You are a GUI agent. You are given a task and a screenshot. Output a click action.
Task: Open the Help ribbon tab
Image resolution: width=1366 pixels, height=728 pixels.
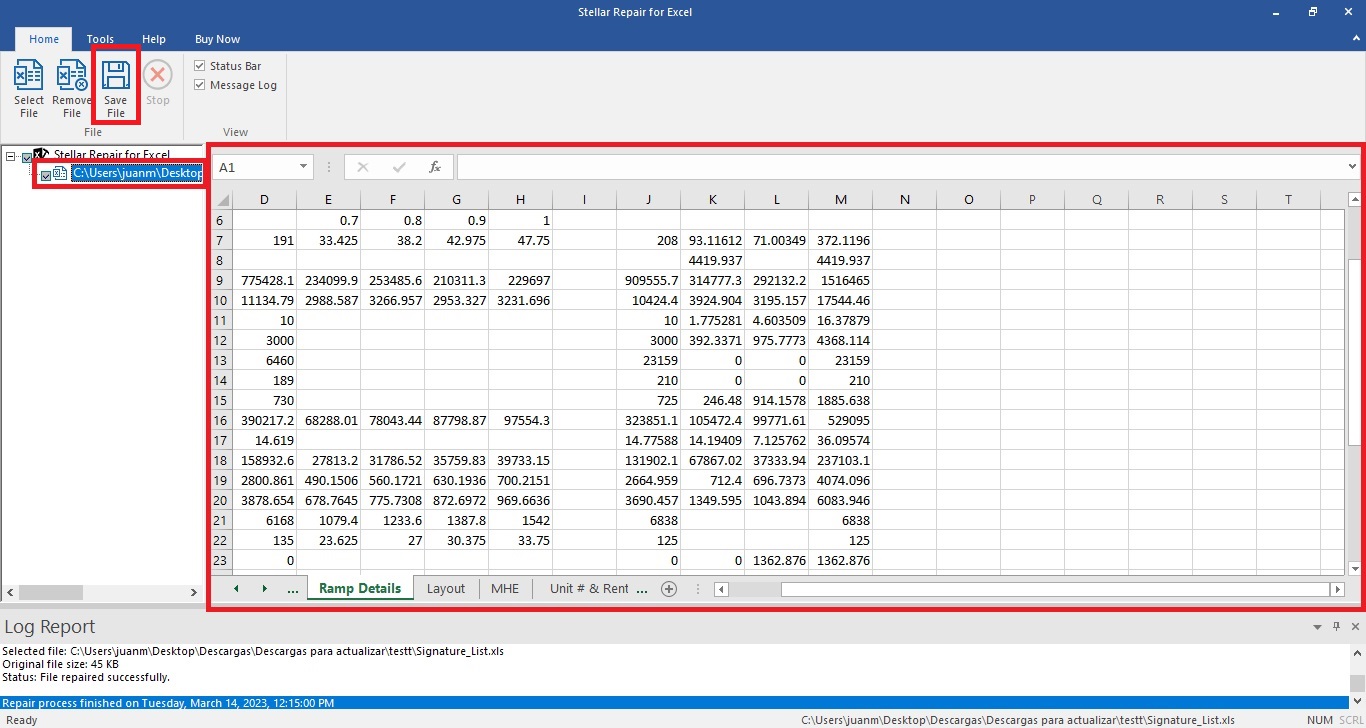coord(154,39)
